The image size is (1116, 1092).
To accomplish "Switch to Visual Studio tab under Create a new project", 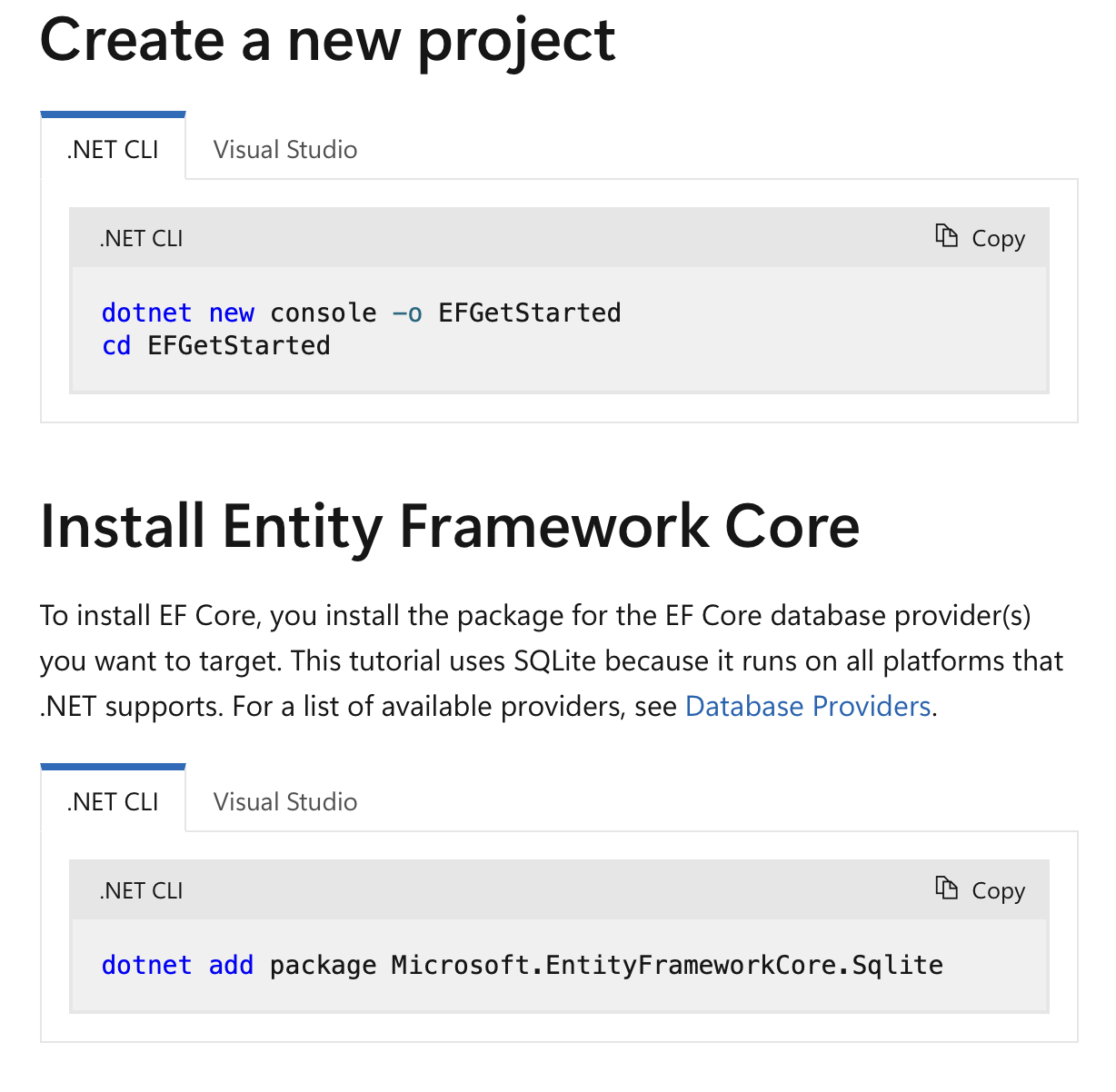I will tap(284, 149).
